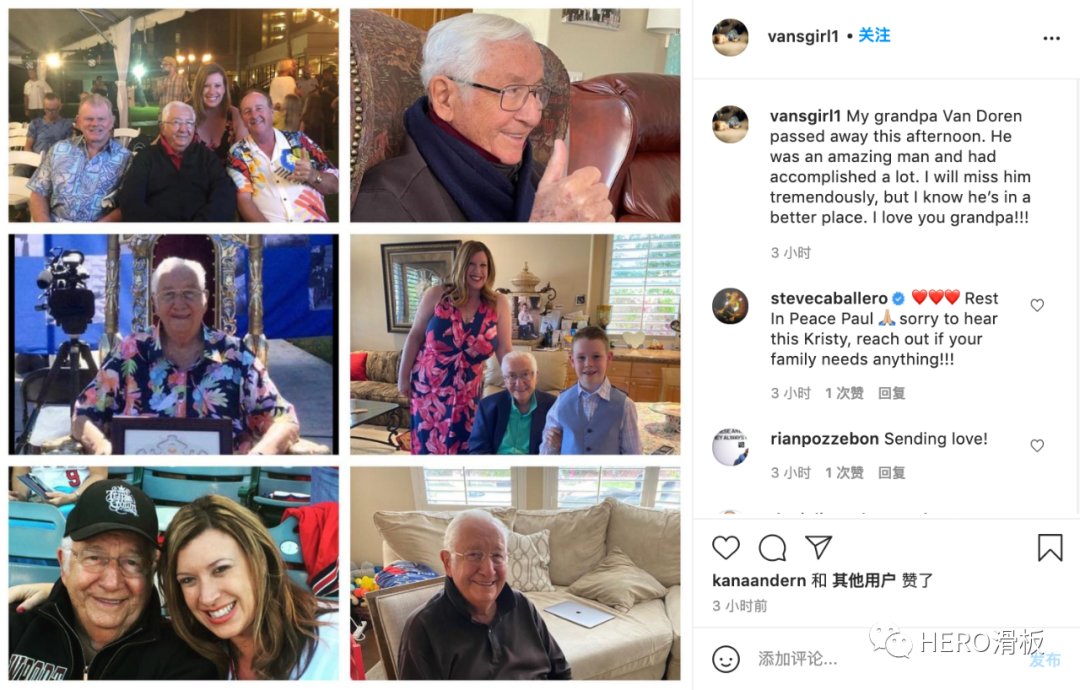Open the comment bubble icon
The image size is (1080, 690).
click(772, 547)
